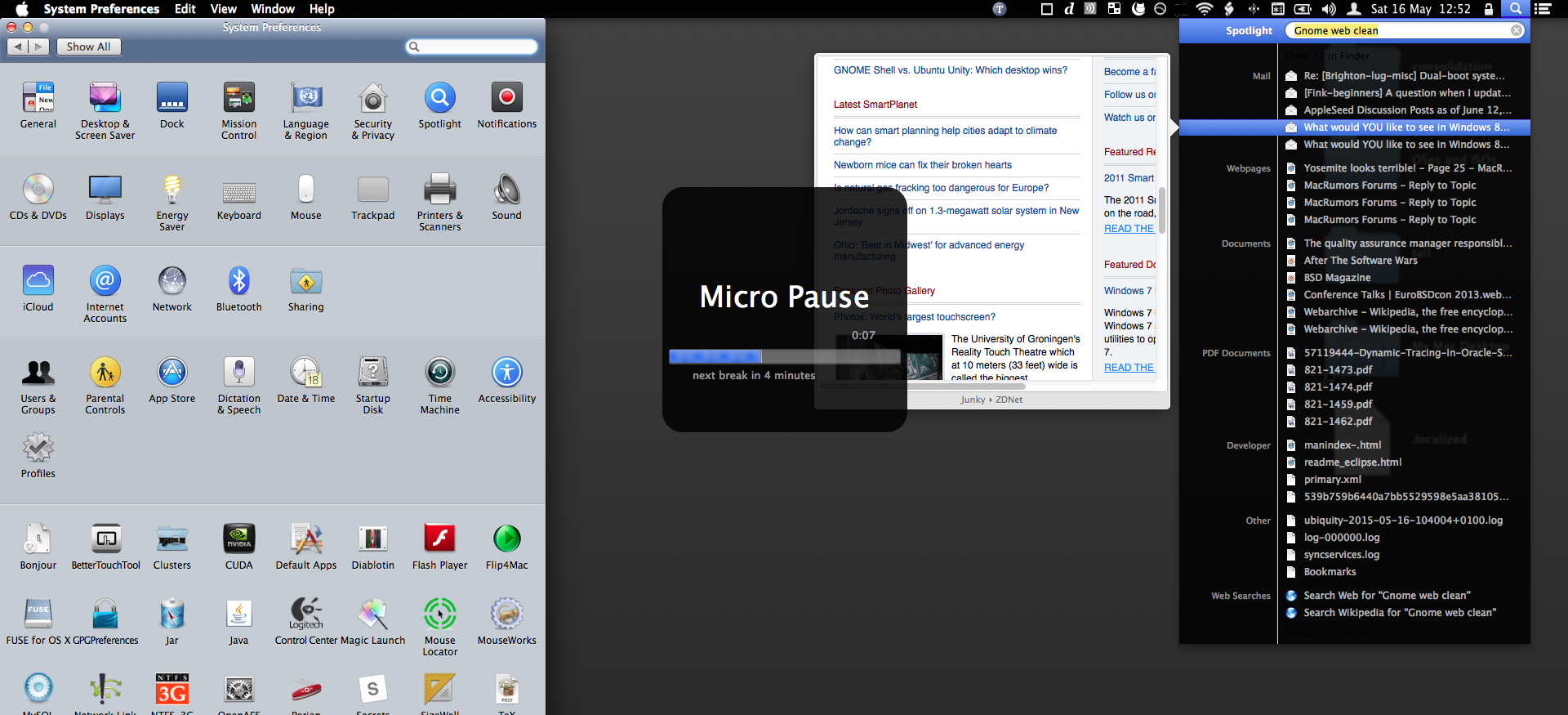The width and height of the screenshot is (1568, 715).
Task: Open Trackpad preference pane
Action: (x=373, y=197)
